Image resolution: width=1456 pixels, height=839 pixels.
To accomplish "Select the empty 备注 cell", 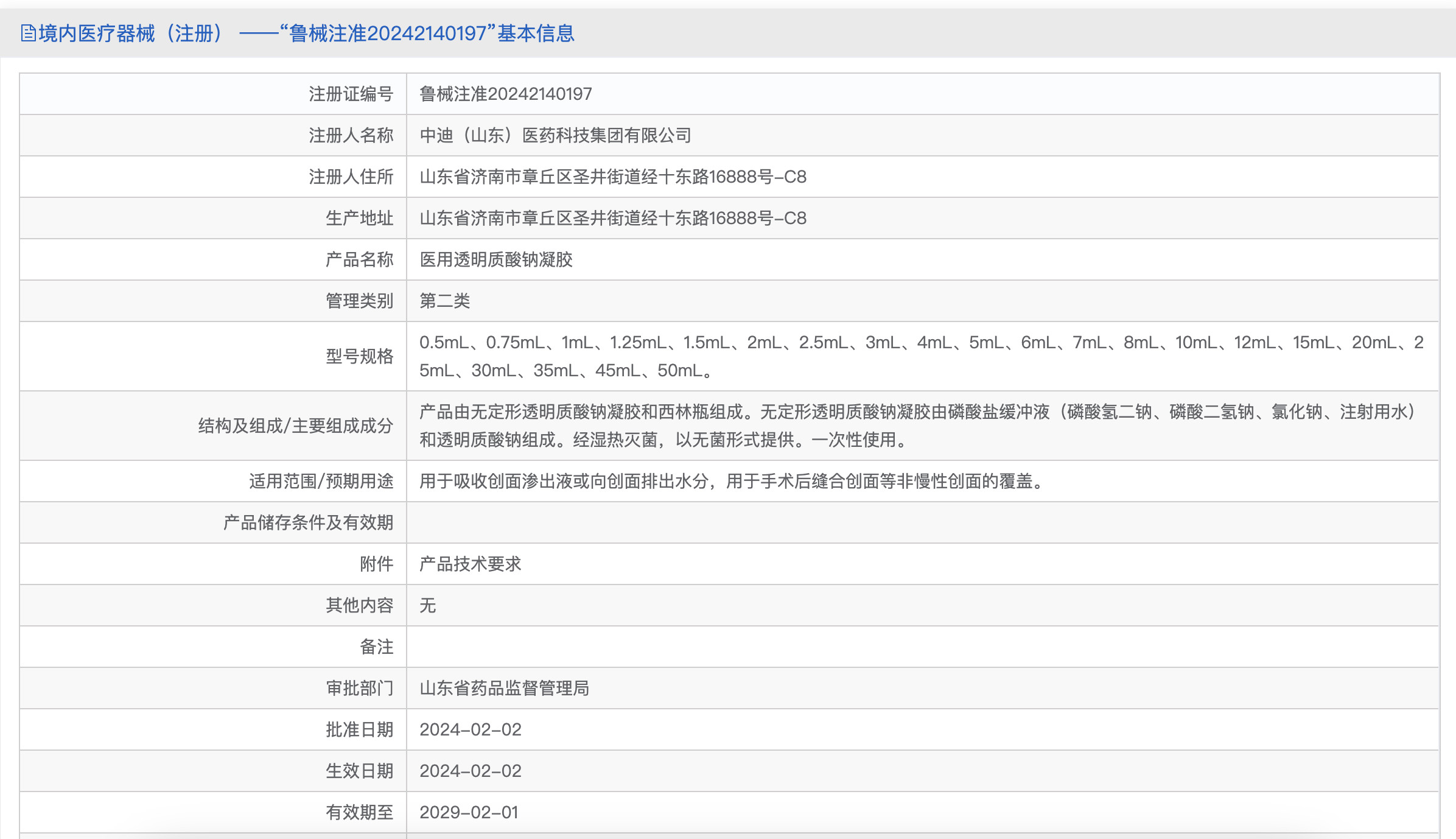I will coord(730,647).
